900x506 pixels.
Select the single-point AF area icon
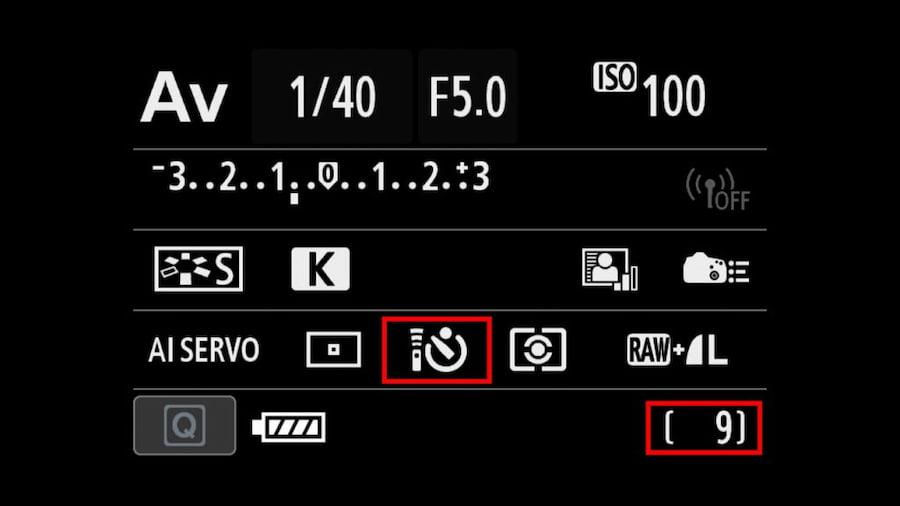[333, 349]
